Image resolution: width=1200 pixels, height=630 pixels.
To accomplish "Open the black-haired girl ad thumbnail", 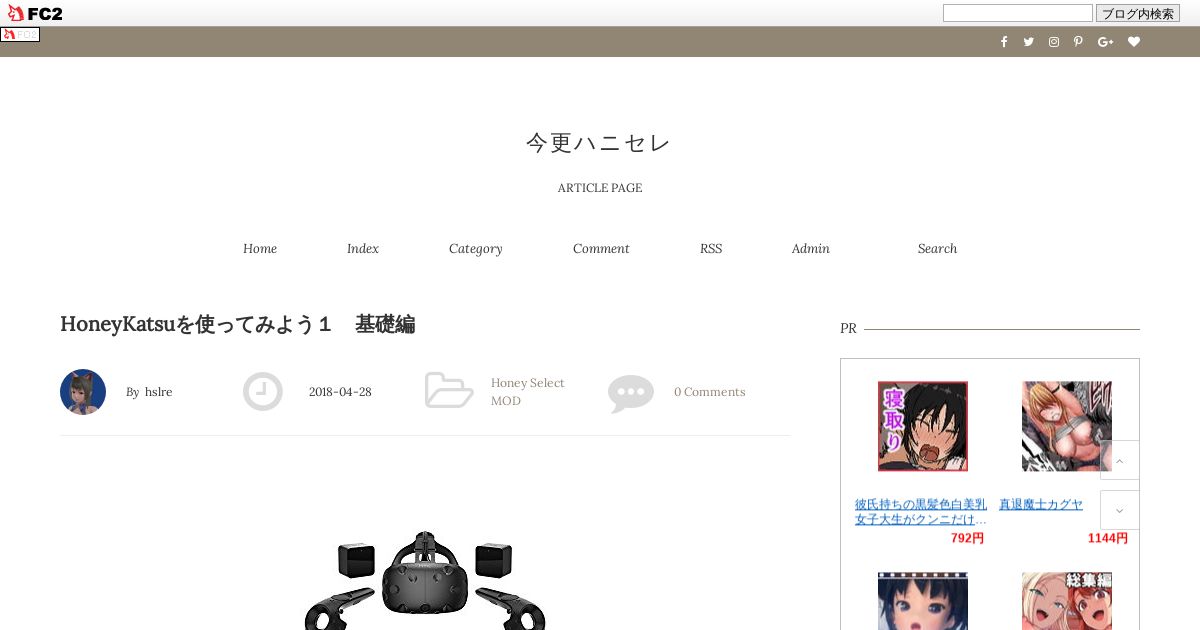I will click(923, 601).
